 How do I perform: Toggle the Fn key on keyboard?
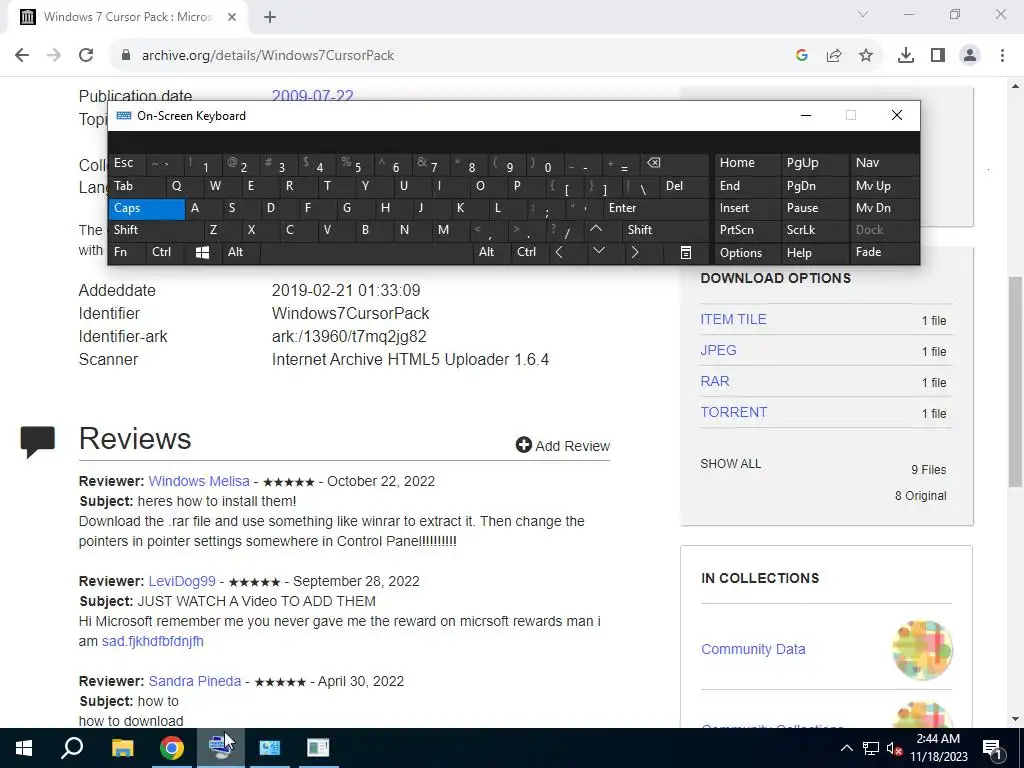click(127, 252)
